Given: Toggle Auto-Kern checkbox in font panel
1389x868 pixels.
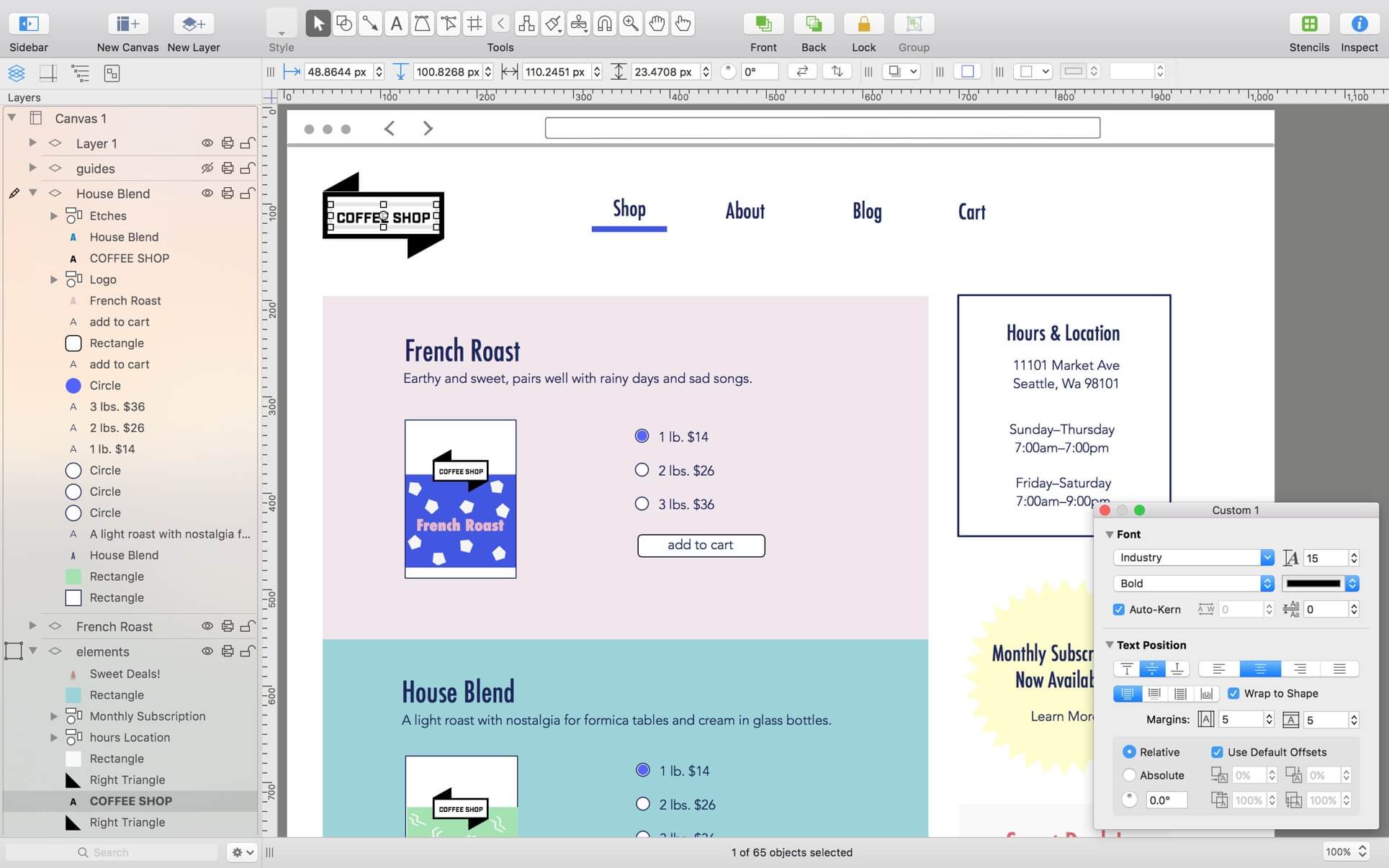Looking at the screenshot, I should click(1118, 609).
